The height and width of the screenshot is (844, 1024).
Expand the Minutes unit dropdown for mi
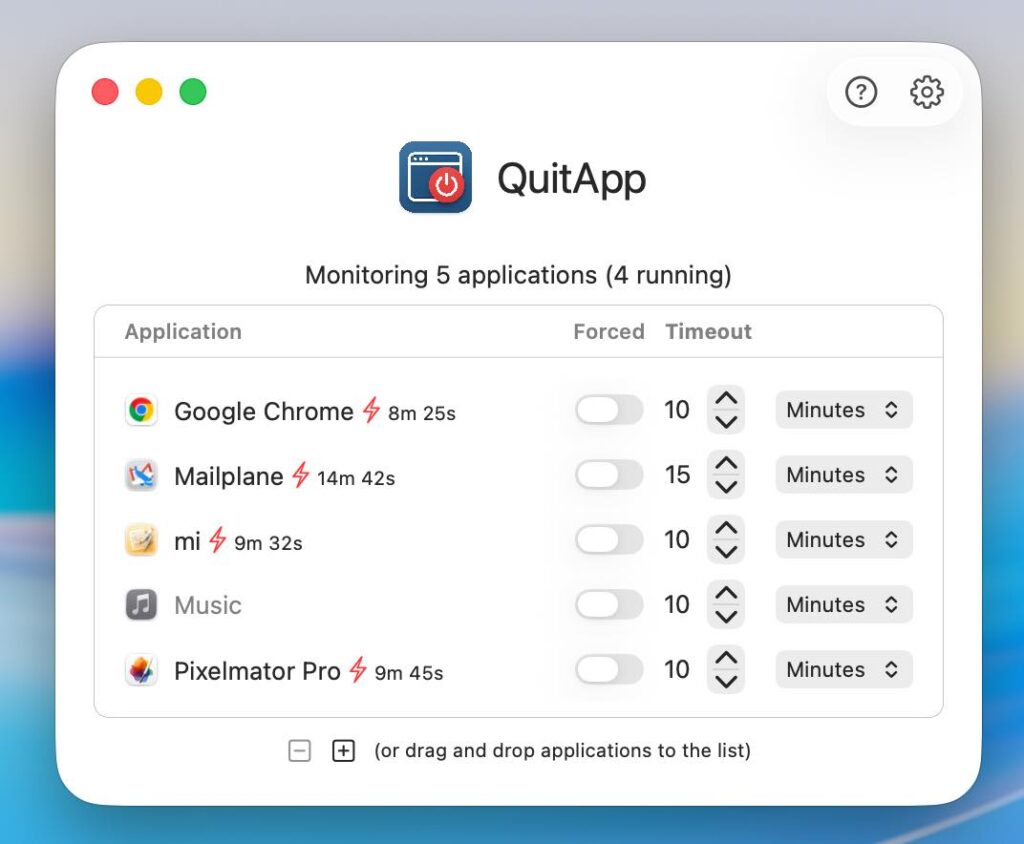[843, 540]
